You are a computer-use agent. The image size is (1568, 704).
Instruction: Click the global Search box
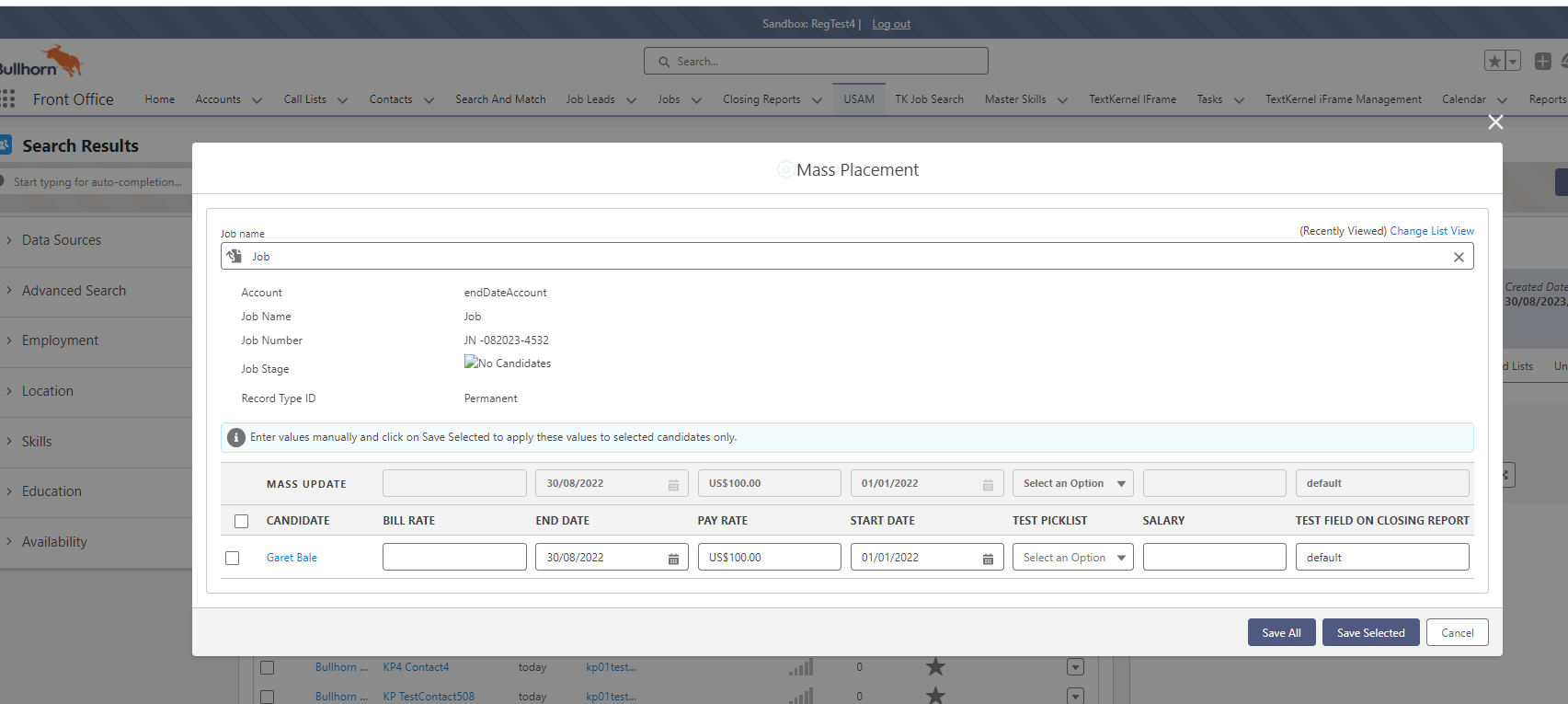(816, 61)
